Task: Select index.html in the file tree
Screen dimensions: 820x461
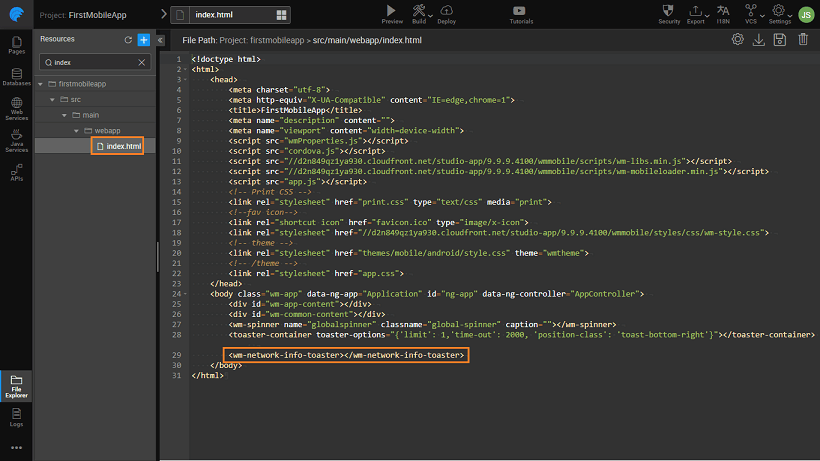Action: [118, 146]
